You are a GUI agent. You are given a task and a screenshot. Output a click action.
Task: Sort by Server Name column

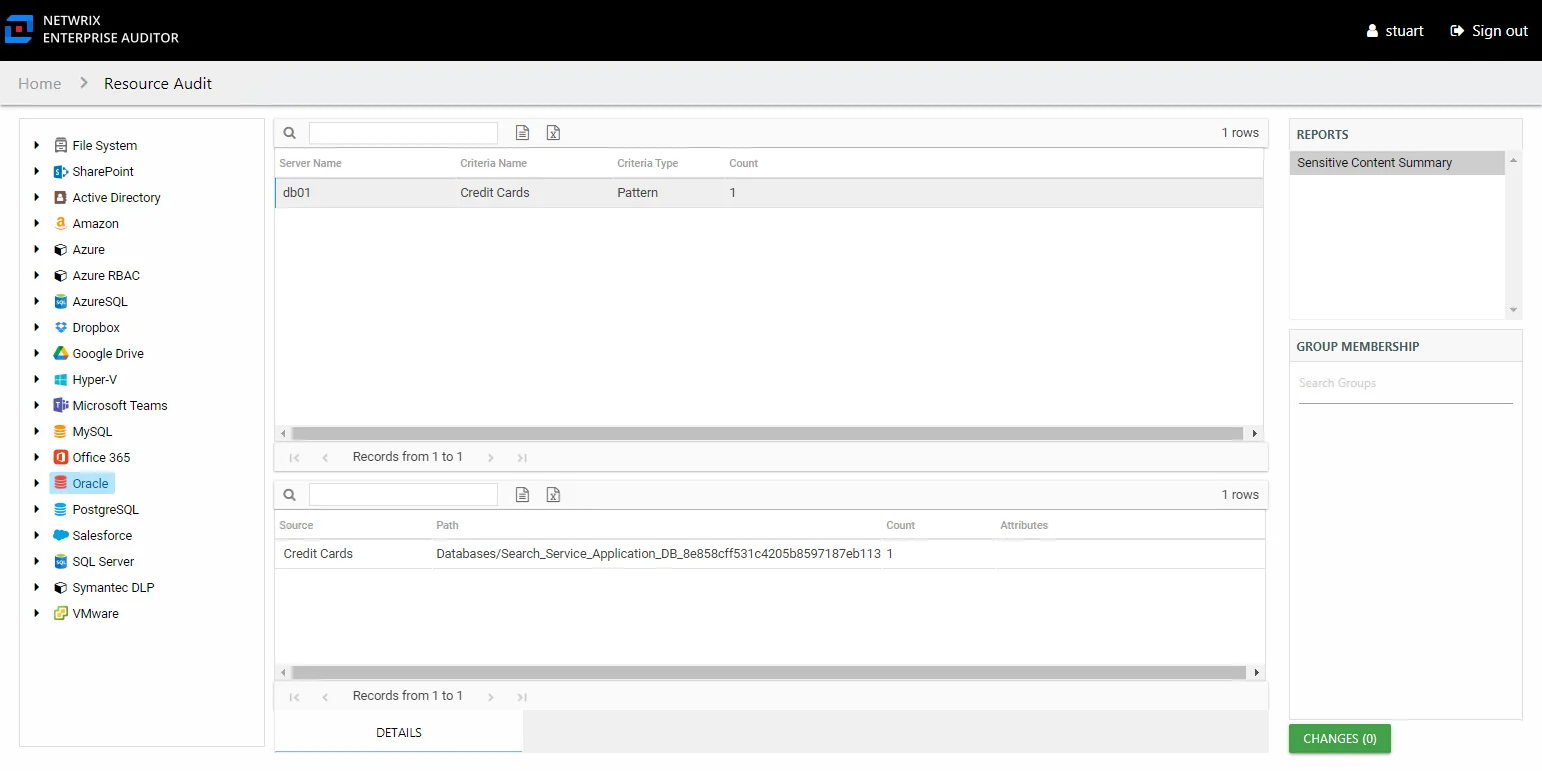coord(310,163)
